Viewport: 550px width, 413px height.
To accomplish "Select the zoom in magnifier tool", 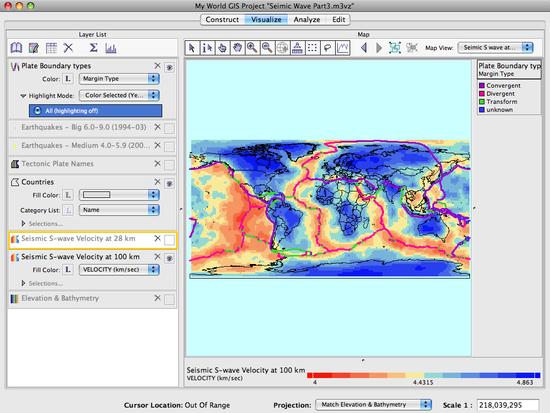I will (x=252, y=47).
